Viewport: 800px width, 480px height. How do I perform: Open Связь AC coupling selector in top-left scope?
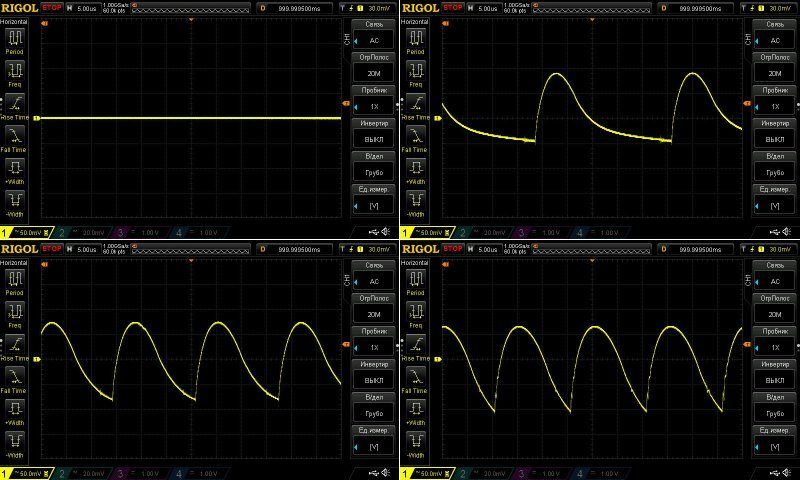pos(374,35)
